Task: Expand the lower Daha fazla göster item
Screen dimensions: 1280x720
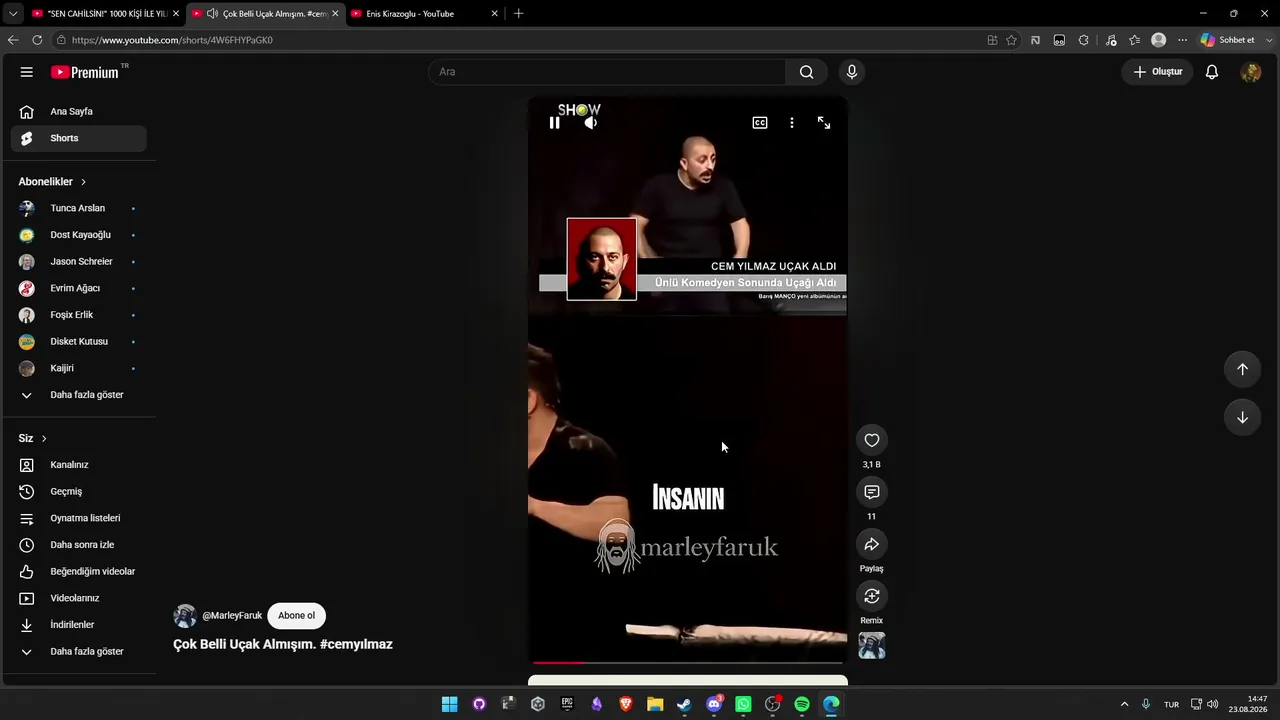Action: 79,652
